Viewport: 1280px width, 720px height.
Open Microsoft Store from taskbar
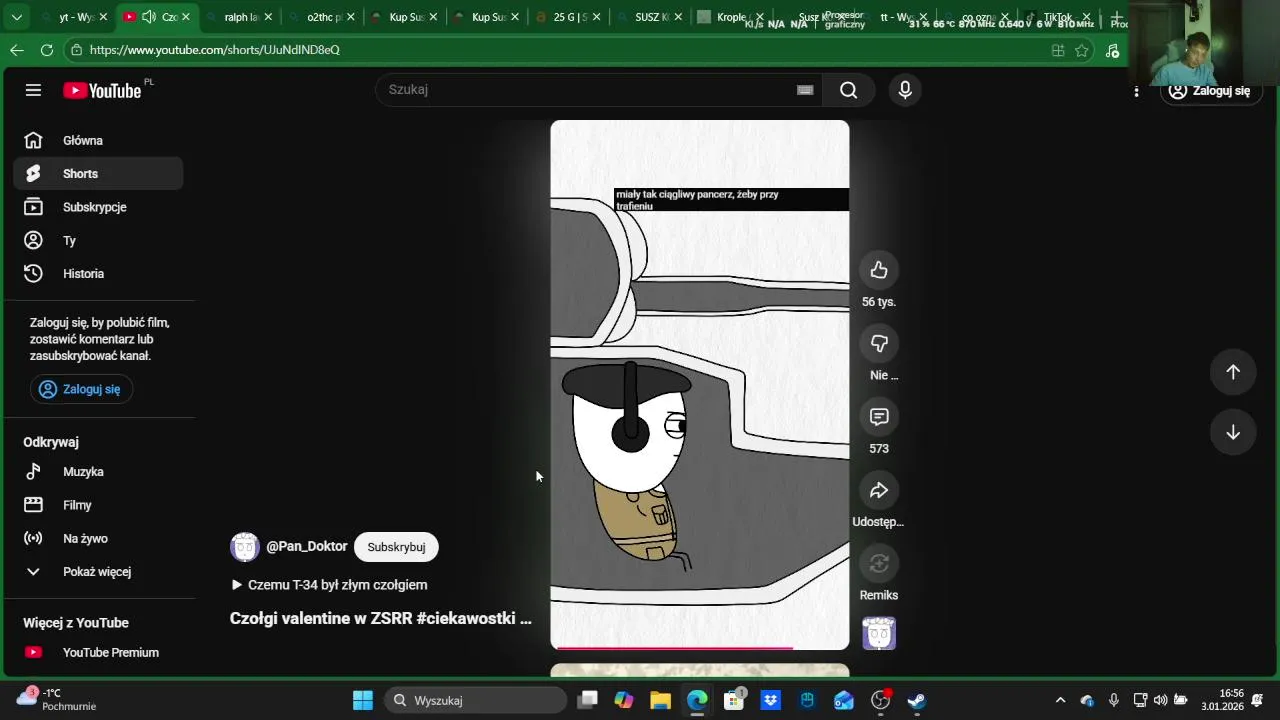734,700
